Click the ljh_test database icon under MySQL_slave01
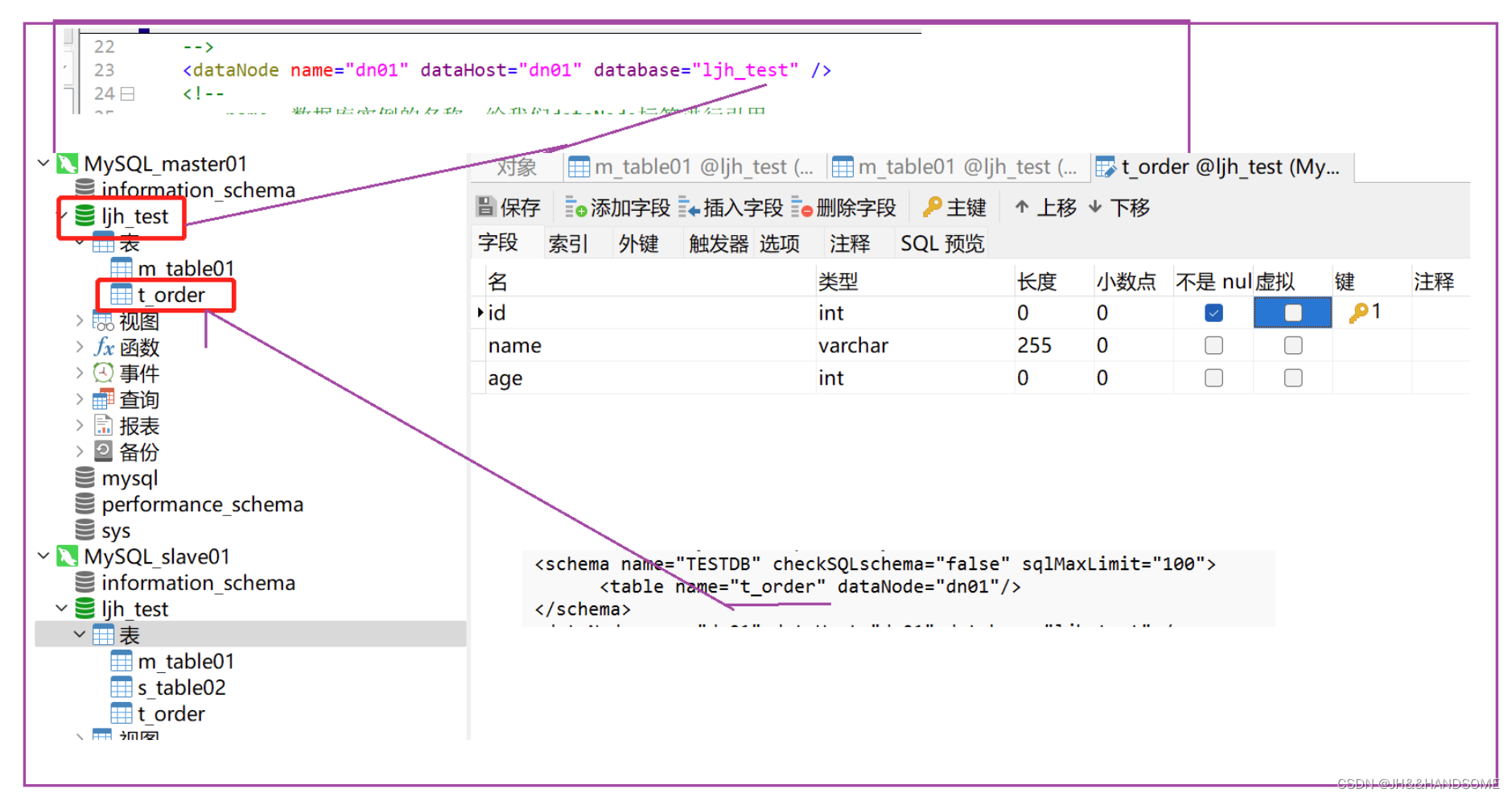Image resolution: width=1512 pixels, height=797 pixels. pyautogui.click(x=84, y=609)
